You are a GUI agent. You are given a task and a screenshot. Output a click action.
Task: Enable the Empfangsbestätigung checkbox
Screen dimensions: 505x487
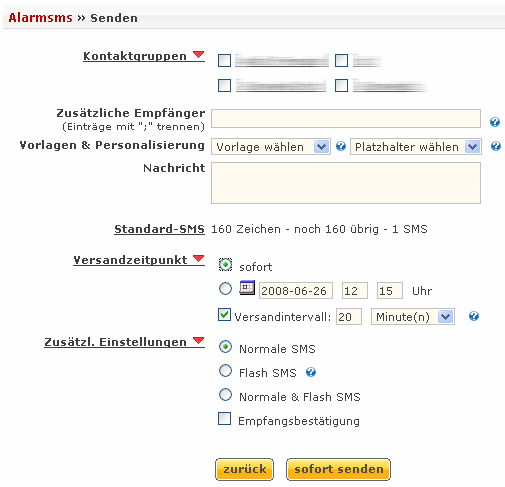pos(224,419)
